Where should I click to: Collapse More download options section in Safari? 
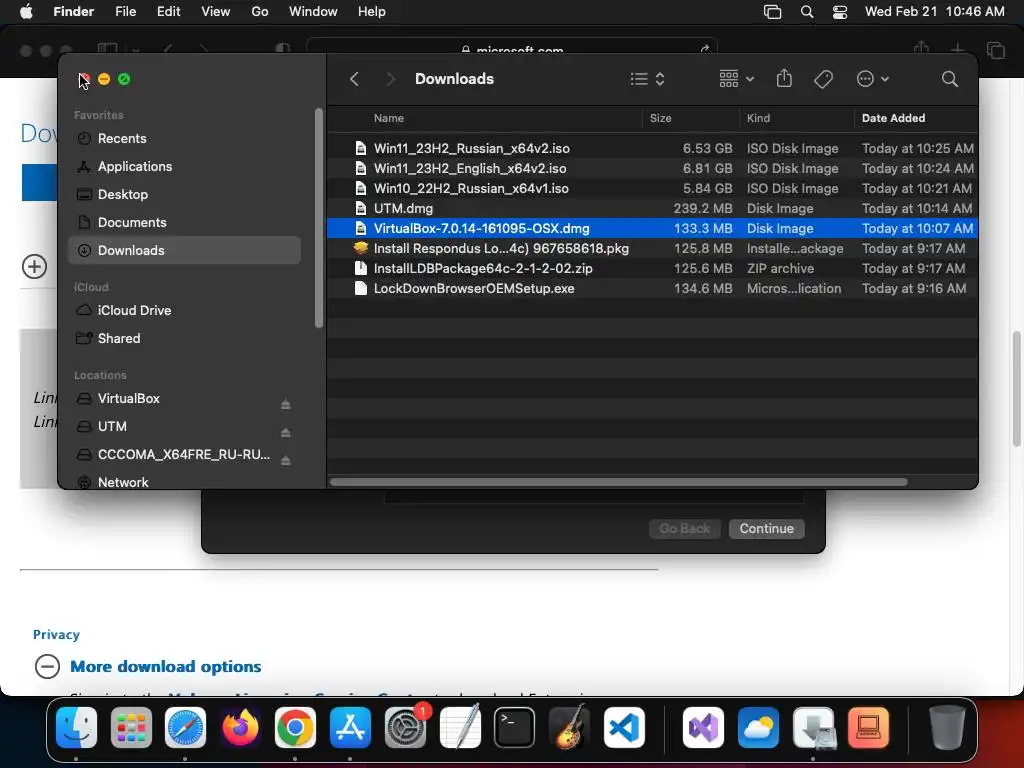point(47,667)
